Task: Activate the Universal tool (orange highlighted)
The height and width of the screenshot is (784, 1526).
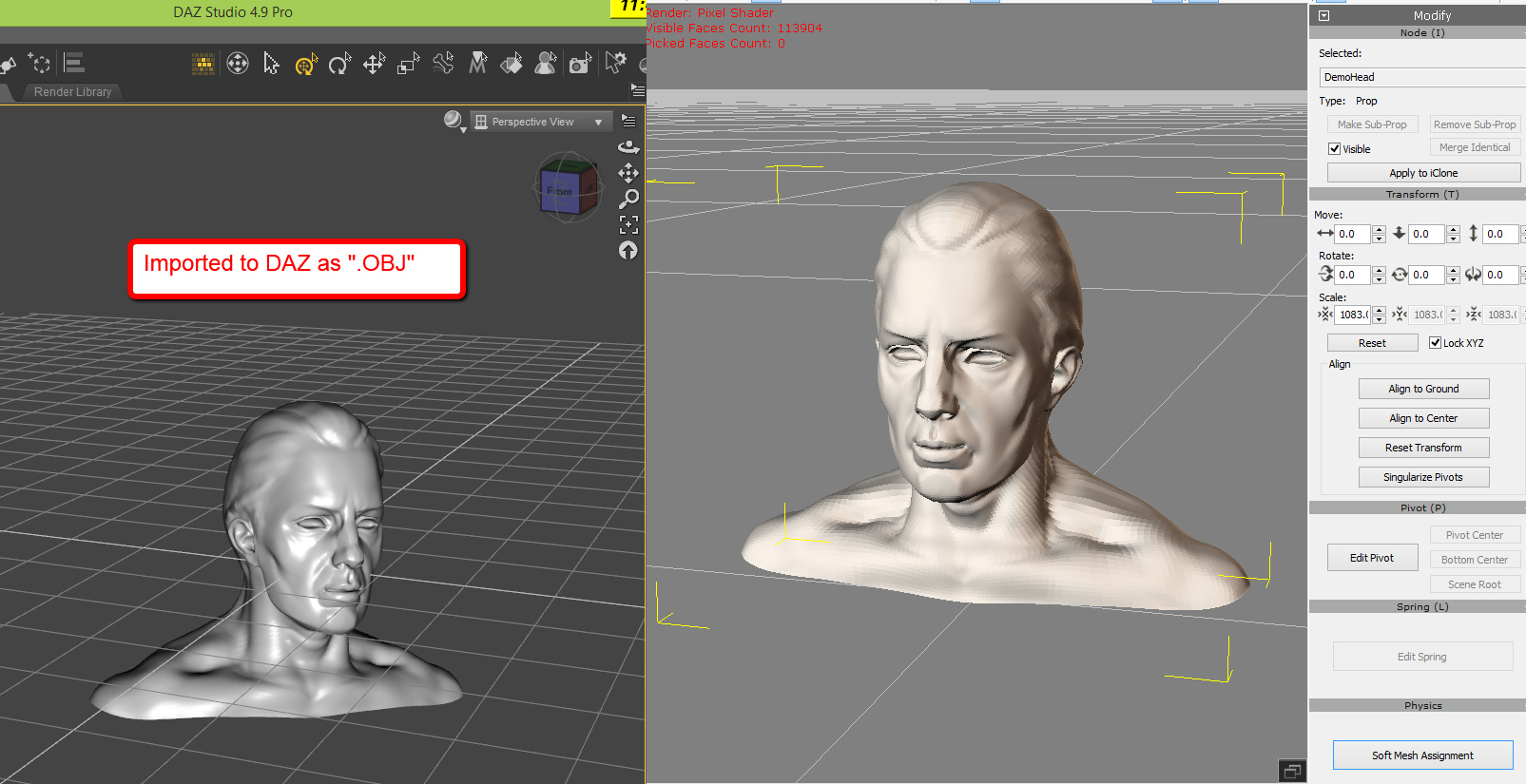Action: point(305,65)
